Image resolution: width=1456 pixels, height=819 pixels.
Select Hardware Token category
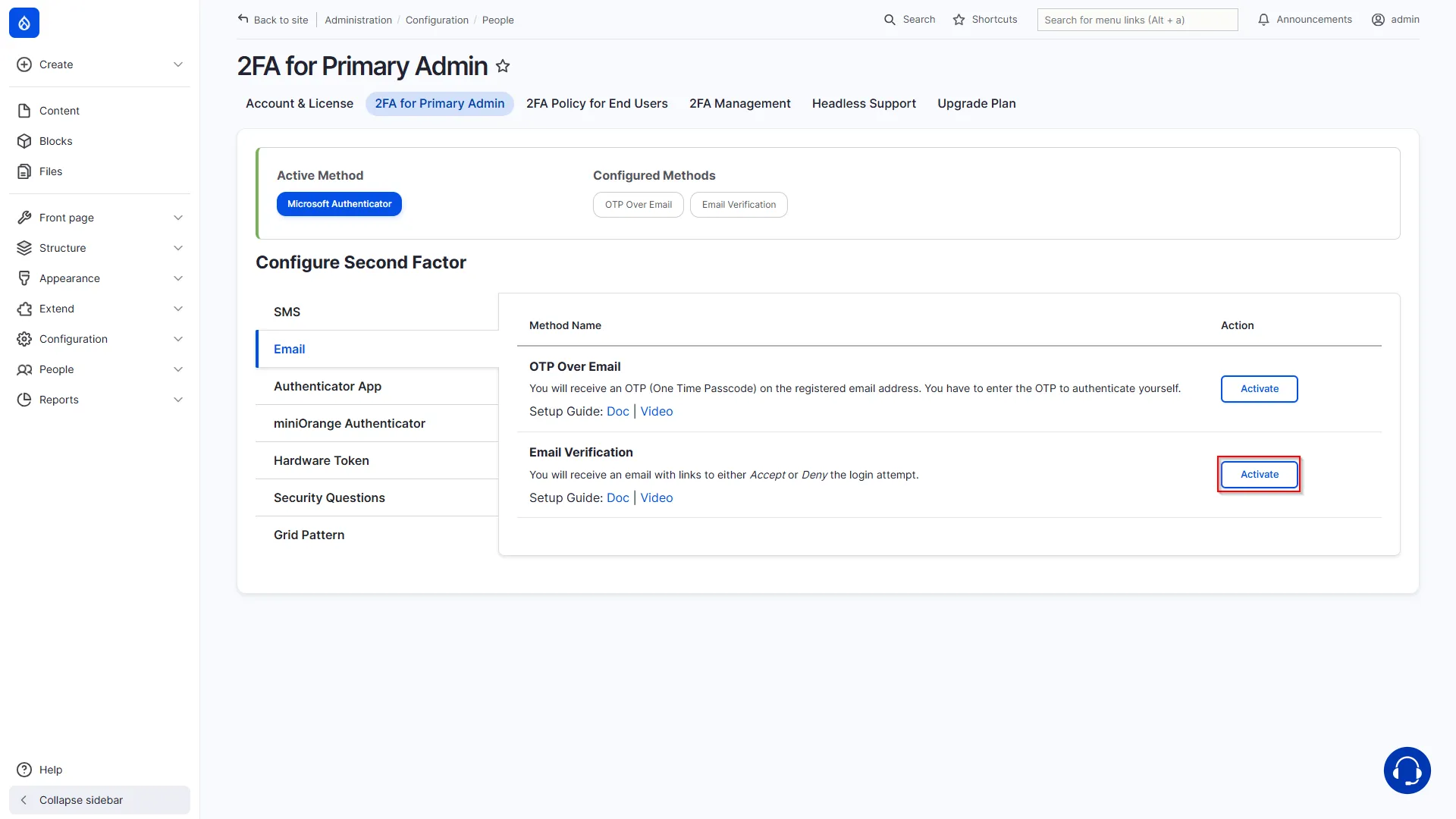[377, 460]
